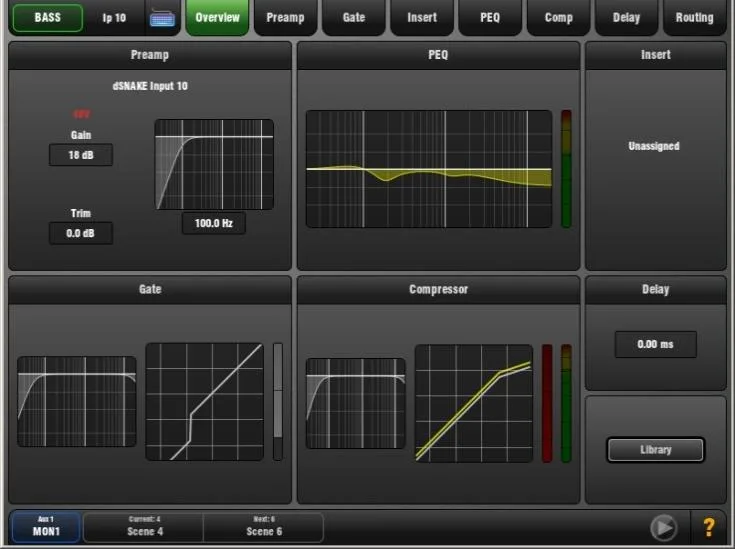Image resolution: width=735 pixels, height=549 pixels.
Task: Click the PEQ frequency response curve graph
Action: (x=429, y=169)
